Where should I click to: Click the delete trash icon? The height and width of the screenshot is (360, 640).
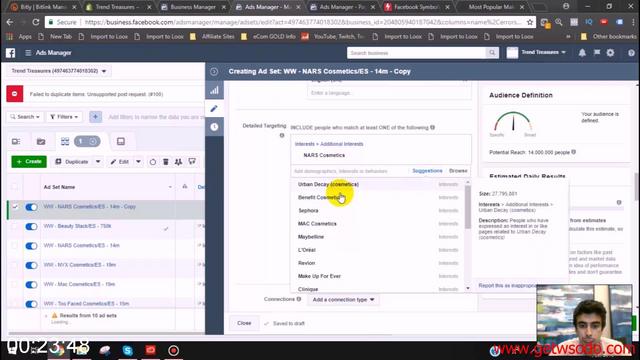pos(166,162)
